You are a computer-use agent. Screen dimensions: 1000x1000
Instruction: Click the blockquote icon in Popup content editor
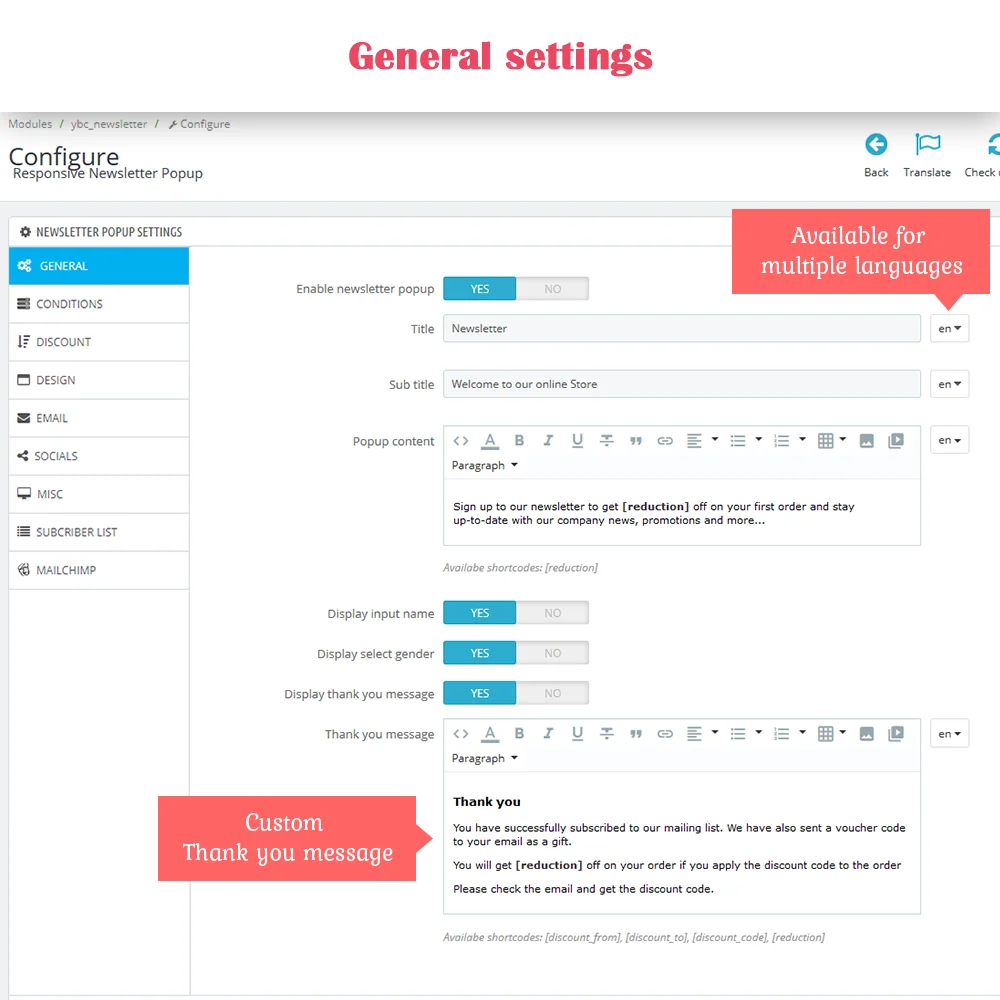coord(636,439)
